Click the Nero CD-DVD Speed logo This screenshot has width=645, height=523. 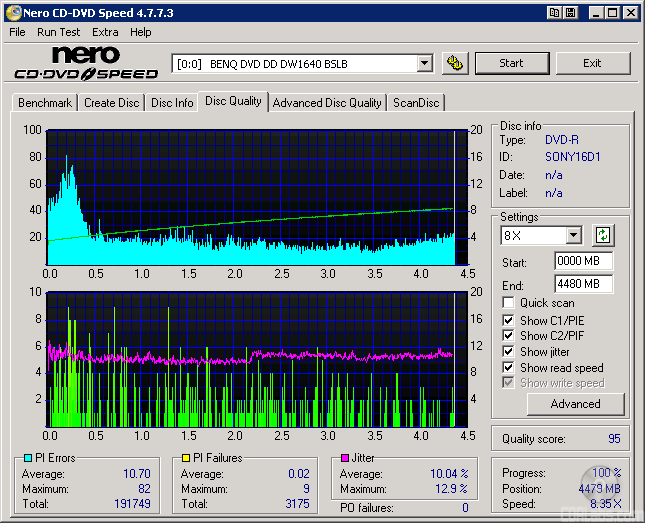86,63
